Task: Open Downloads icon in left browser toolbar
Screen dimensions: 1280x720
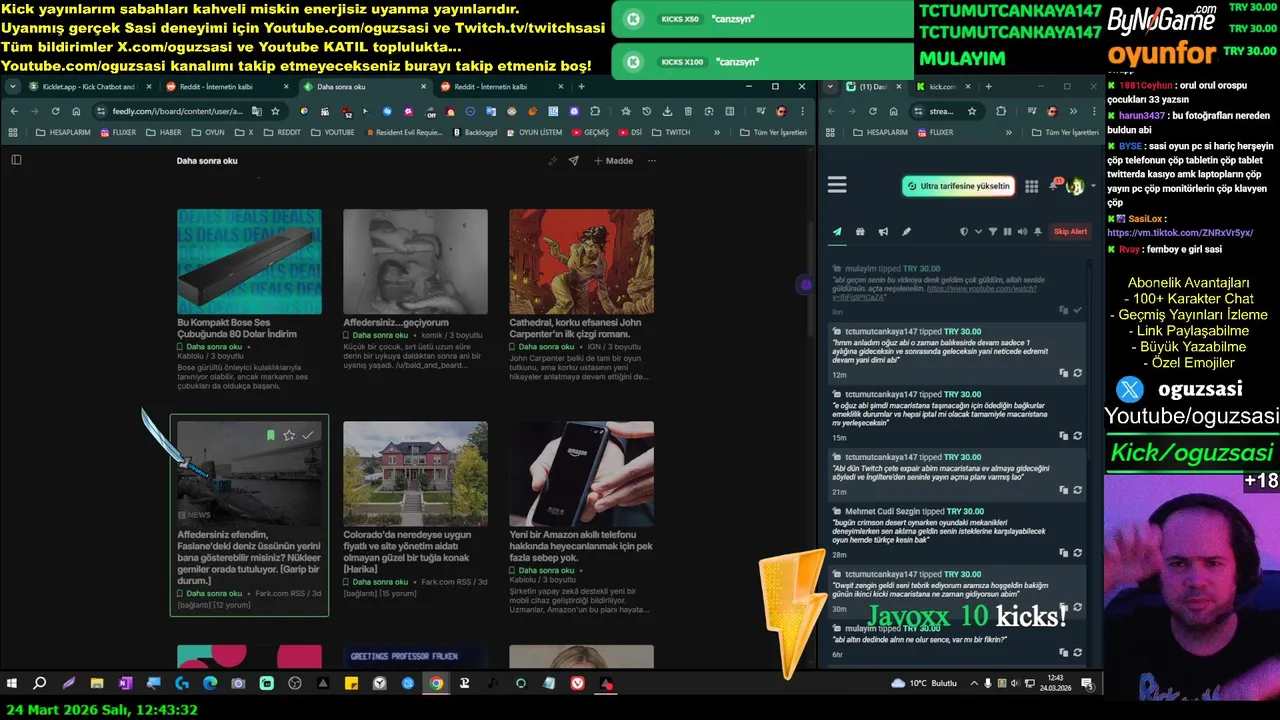Action: (x=668, y=111)
